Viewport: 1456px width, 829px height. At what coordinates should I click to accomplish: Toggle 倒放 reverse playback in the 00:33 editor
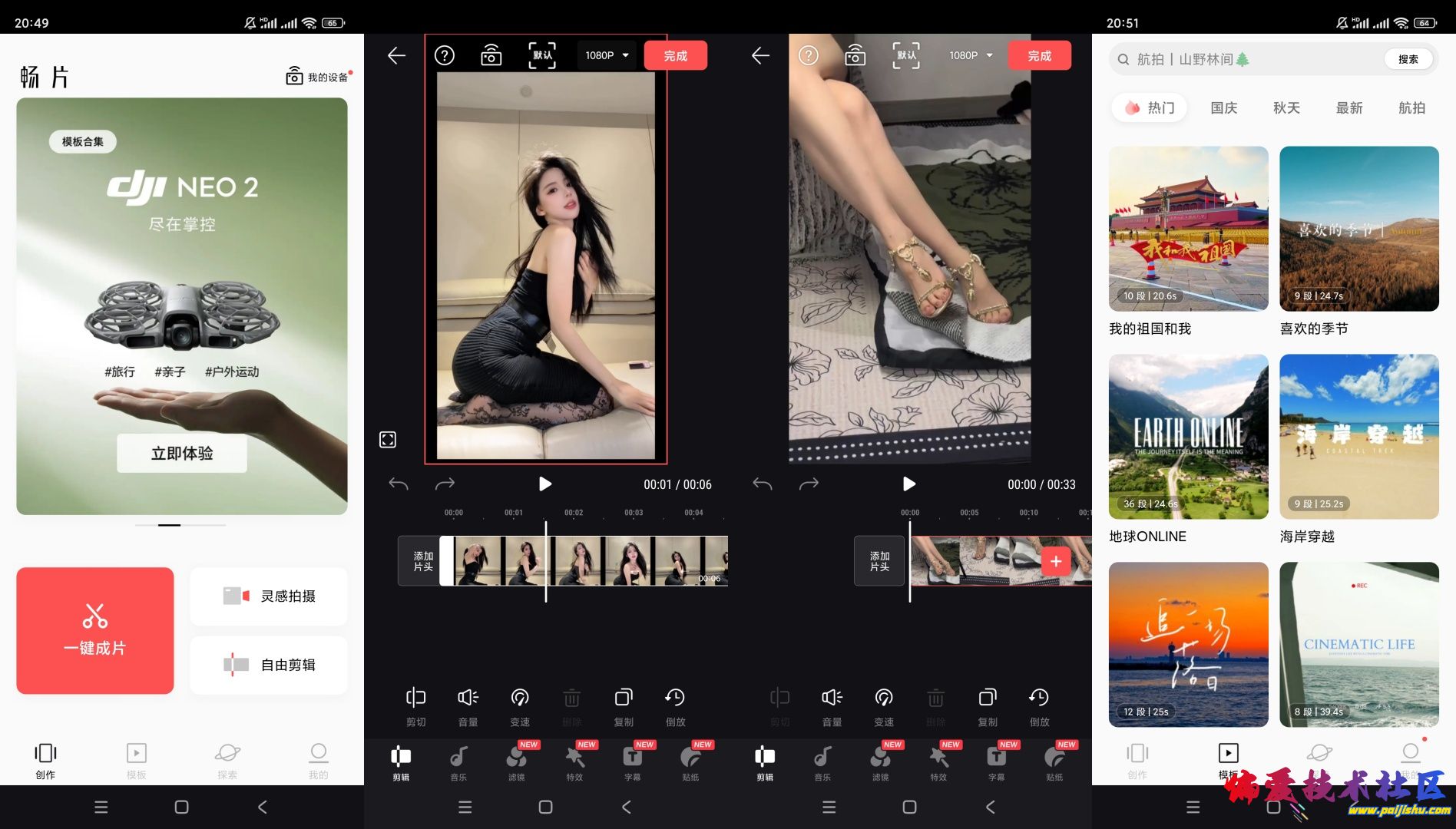point(1039,706)
